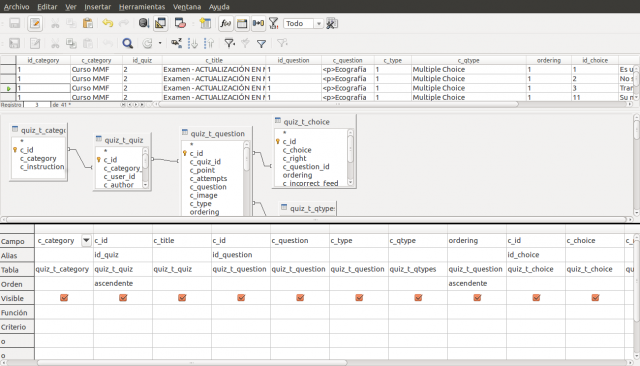
Task: Click the id_category column header
Action: pyautogui.click(x=43, y=60)
